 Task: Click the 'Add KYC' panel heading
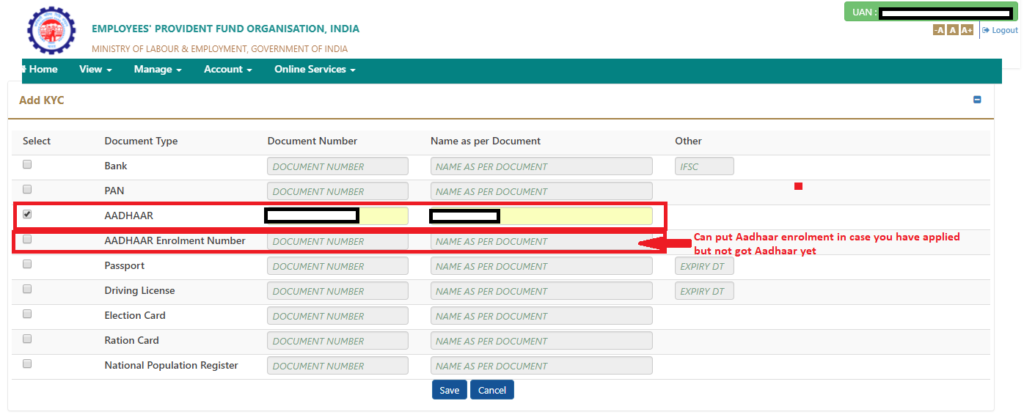tap(41, 101)
